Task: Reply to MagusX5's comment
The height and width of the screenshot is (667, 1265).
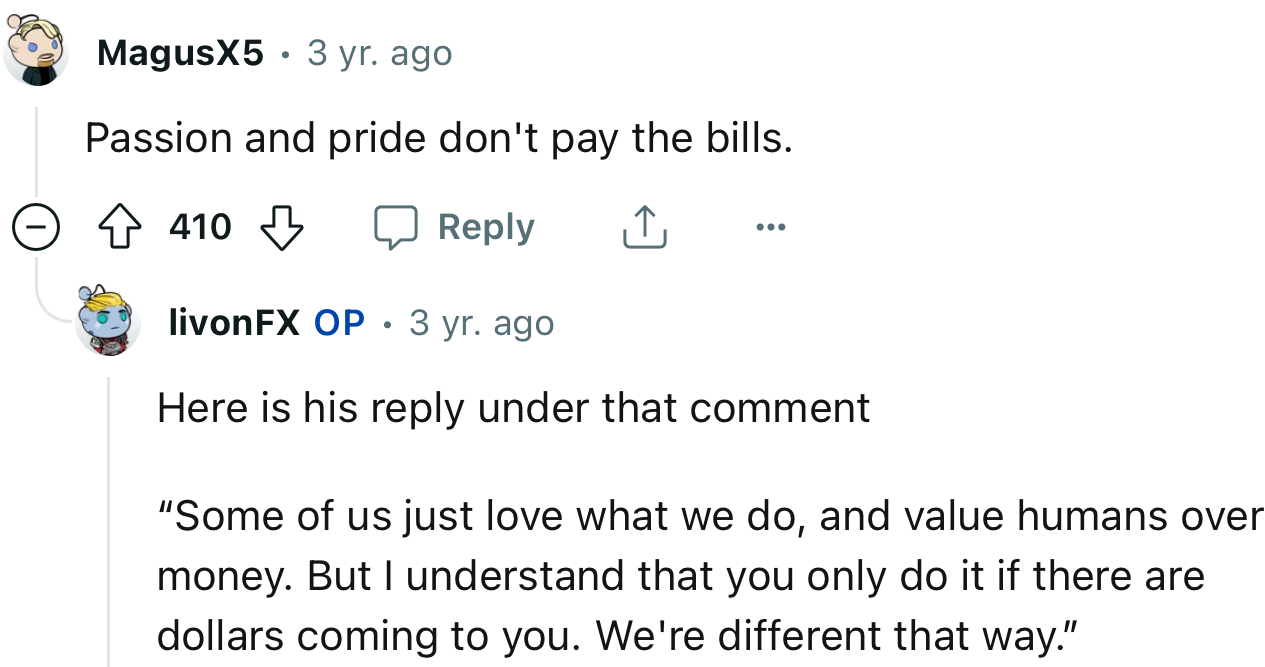Action: (485, 226)
